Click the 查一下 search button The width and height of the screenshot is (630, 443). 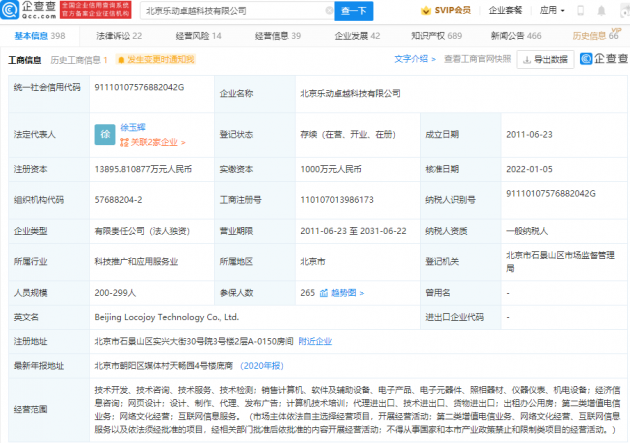click(x=354, y=11)
